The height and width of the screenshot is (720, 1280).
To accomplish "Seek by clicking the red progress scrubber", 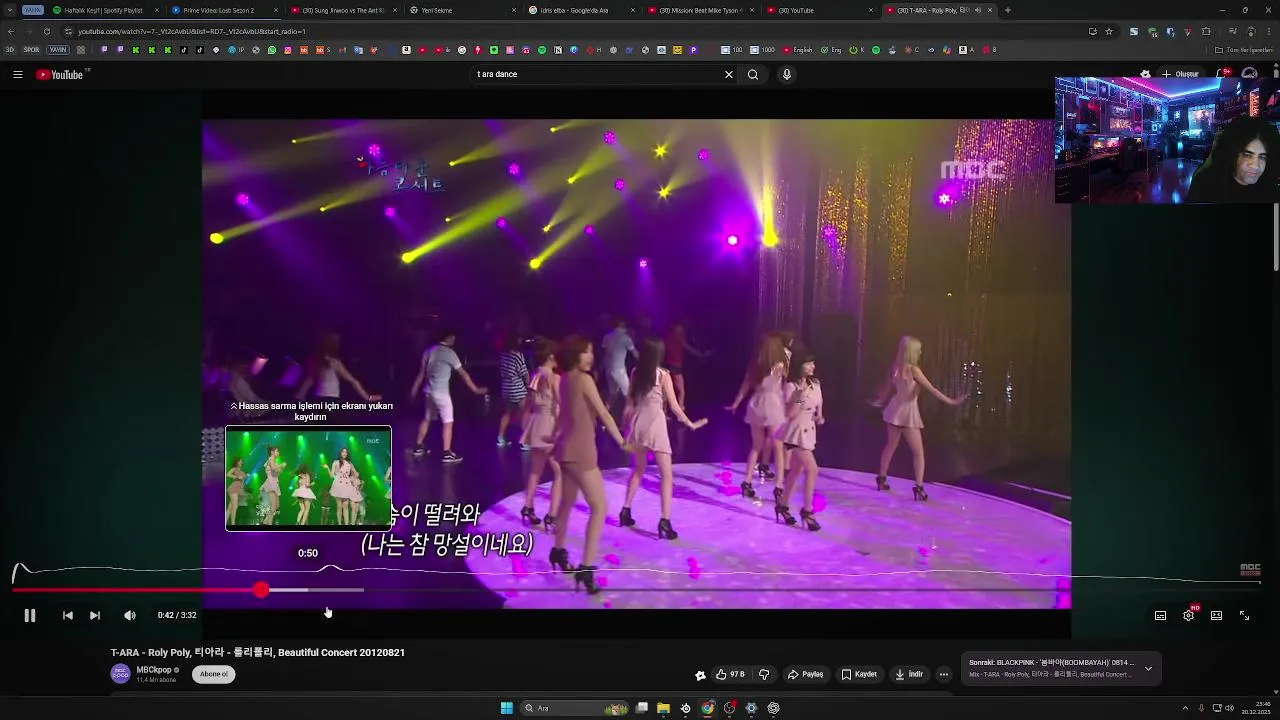I will click(x=261, y=590).
